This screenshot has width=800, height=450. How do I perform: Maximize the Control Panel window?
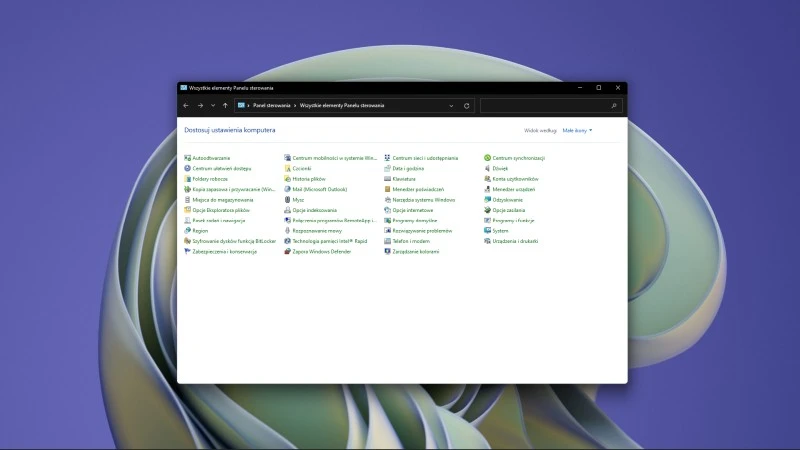(x=599, y=88)
